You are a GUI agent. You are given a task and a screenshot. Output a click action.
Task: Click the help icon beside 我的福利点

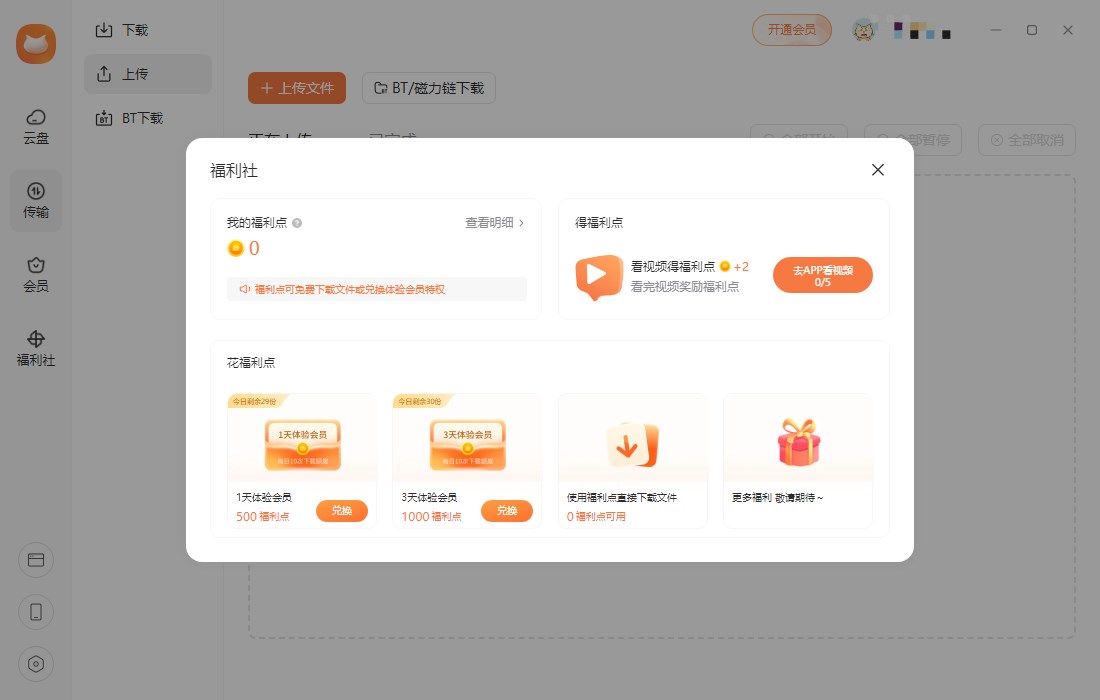pyautogui.click(x=297, y=223)
